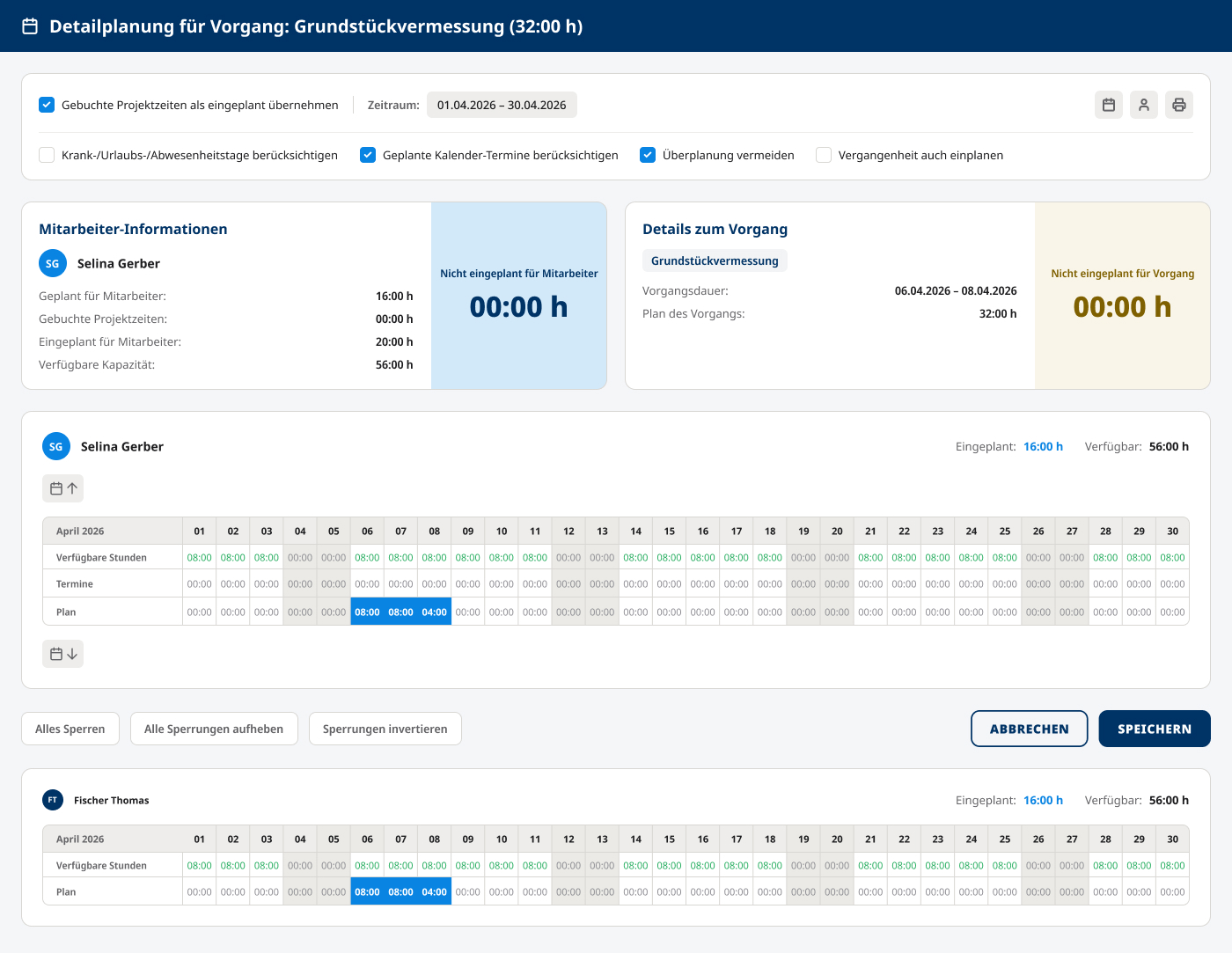
Task: Click Selina Gerber's '16:00 h' Eingeplant value
Action: pos(1043,446)
